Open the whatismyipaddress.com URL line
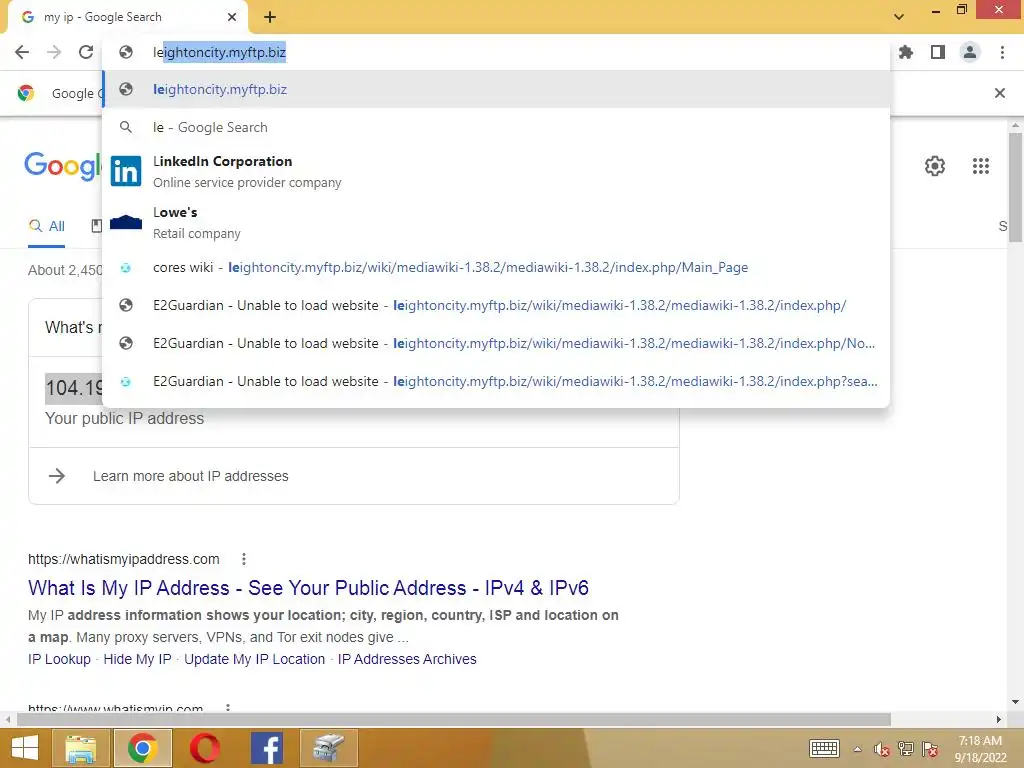 (123, 559)
